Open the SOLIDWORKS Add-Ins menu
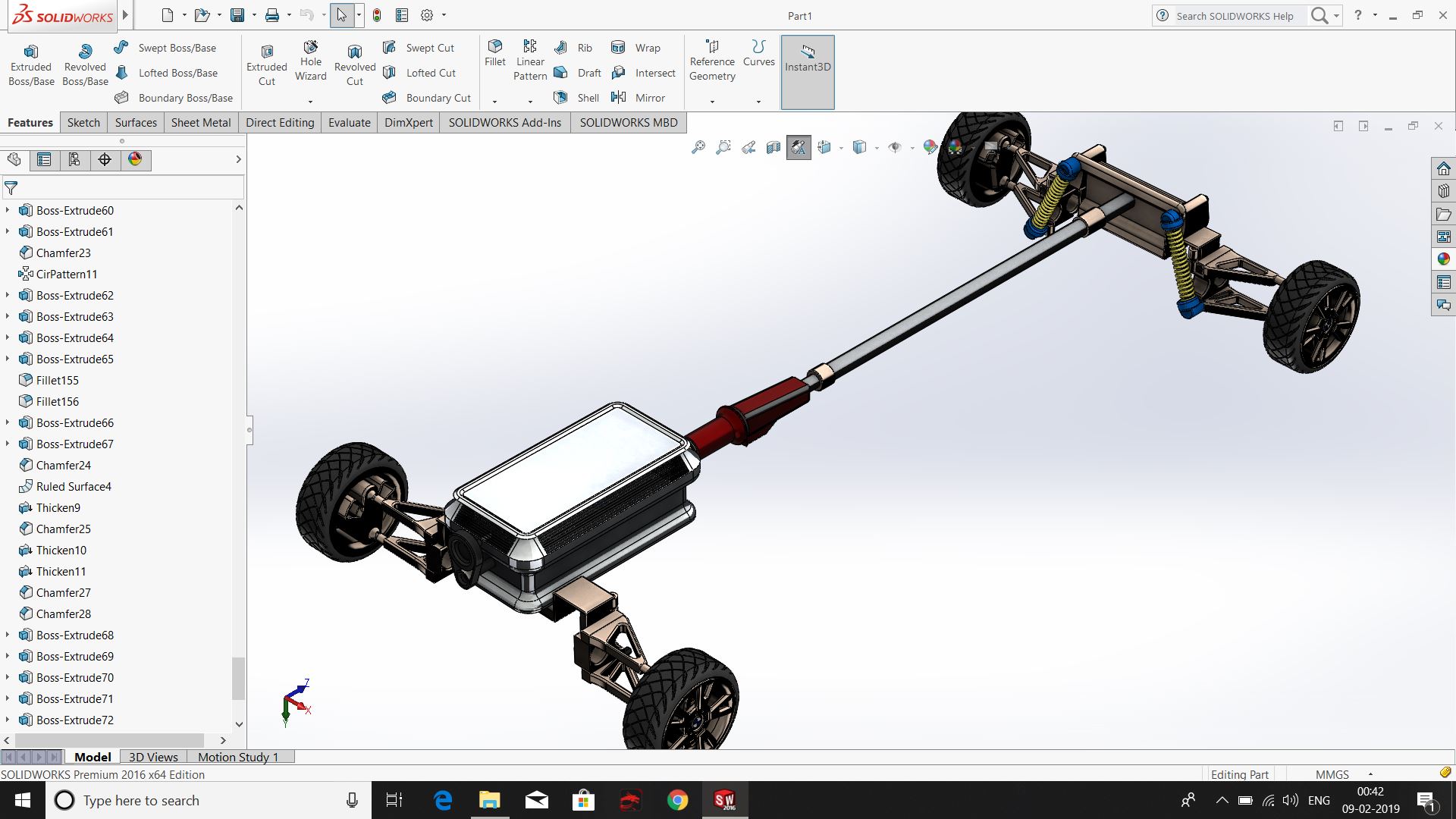 point(505,122)
